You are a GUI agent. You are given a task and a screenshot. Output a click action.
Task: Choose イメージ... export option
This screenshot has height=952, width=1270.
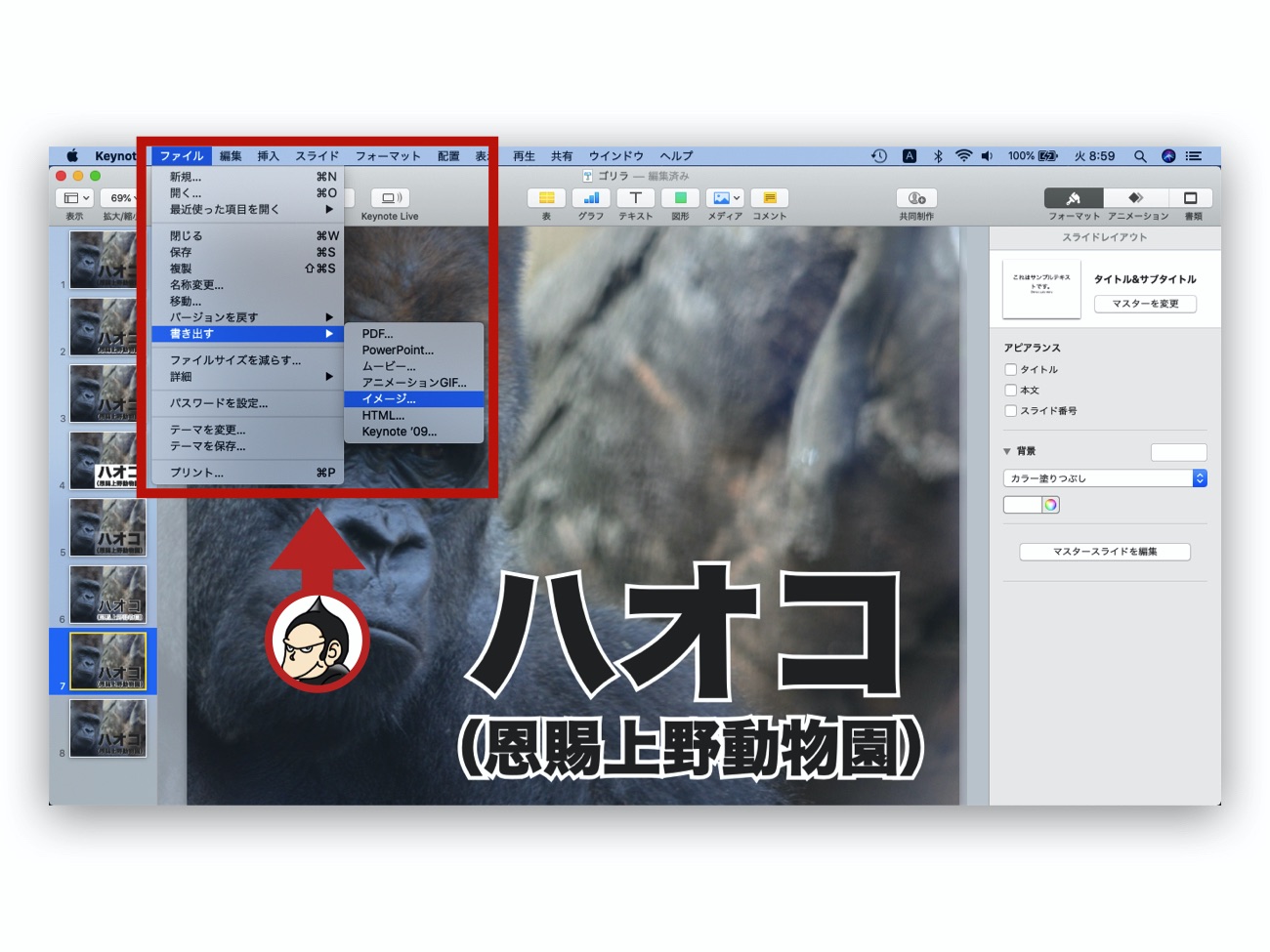[414, 398]
